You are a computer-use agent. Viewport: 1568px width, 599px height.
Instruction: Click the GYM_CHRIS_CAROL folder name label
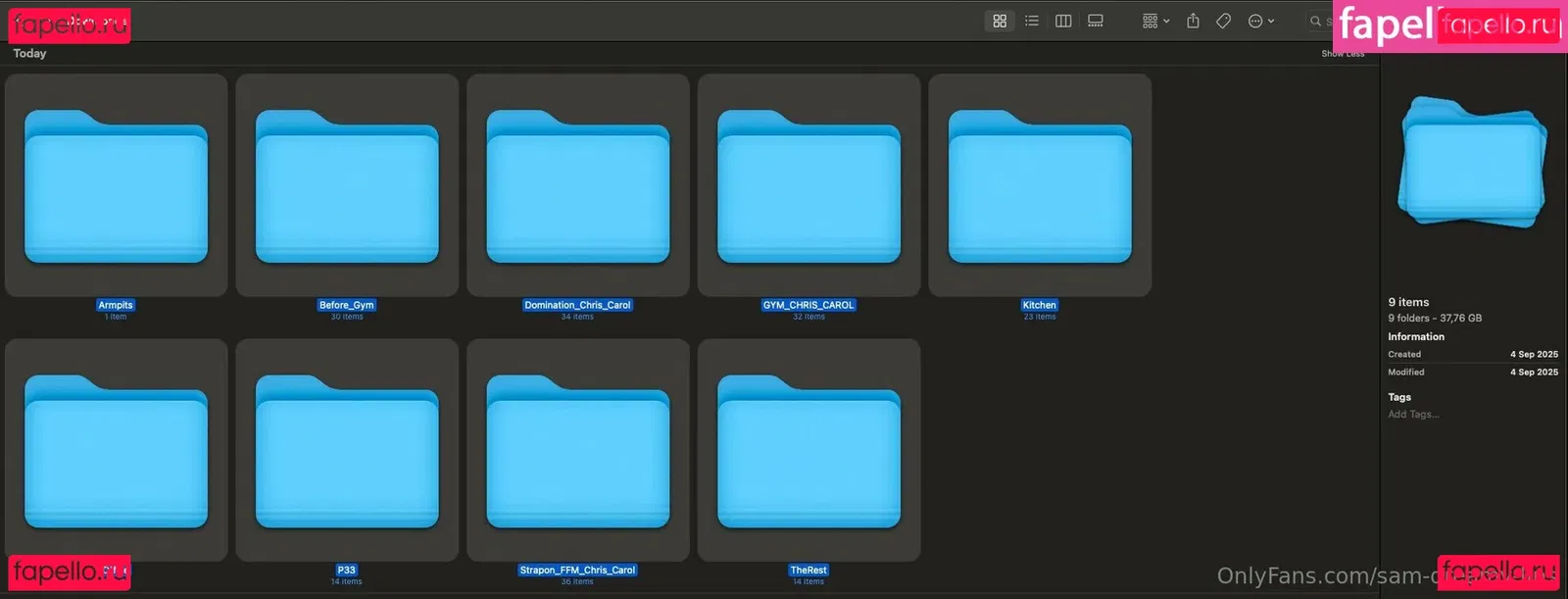(x=808, y=305)
